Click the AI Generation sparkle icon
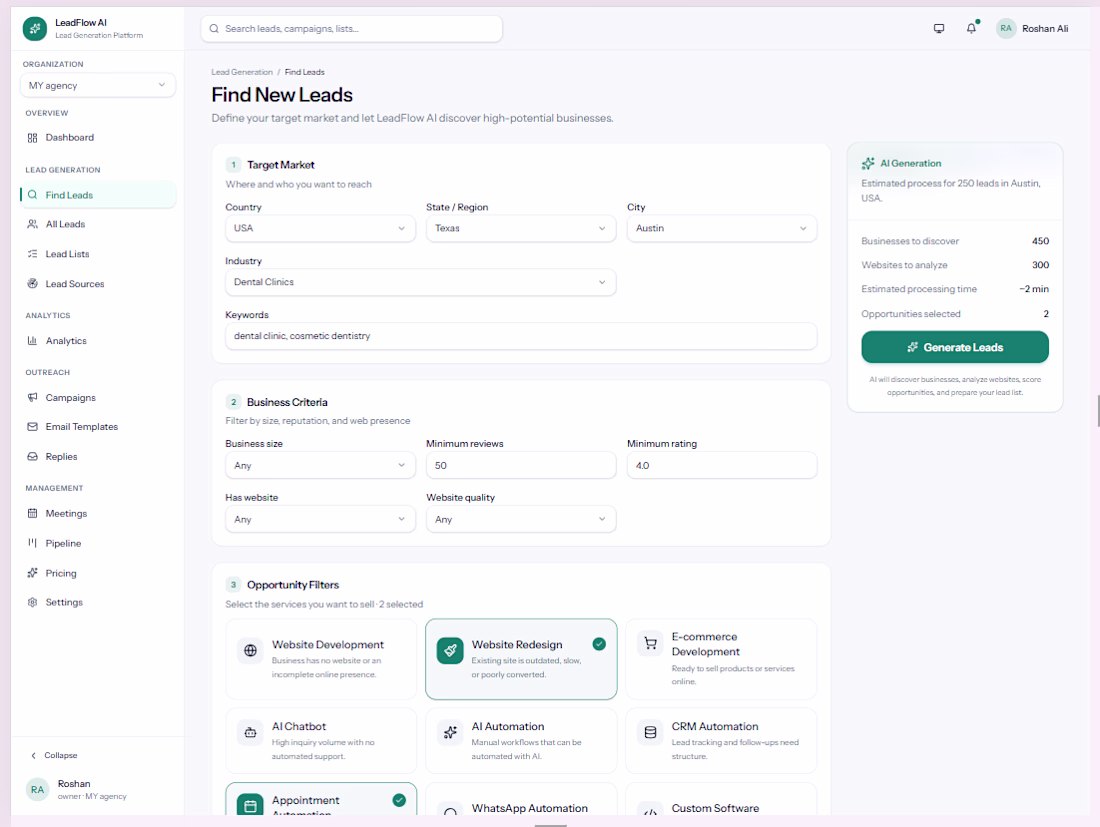 click(x=868, y=163)
